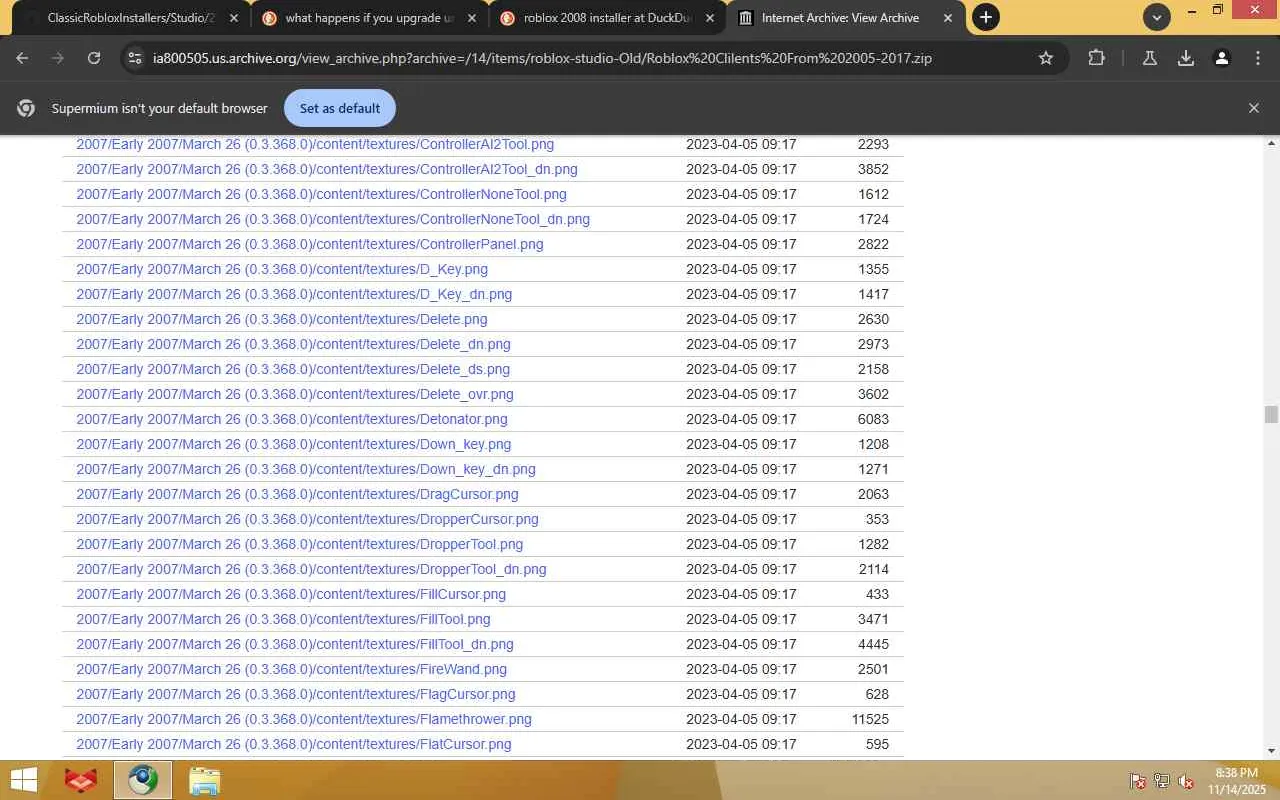Open the Delete_ovr.png file link

[x=295, y=394]
